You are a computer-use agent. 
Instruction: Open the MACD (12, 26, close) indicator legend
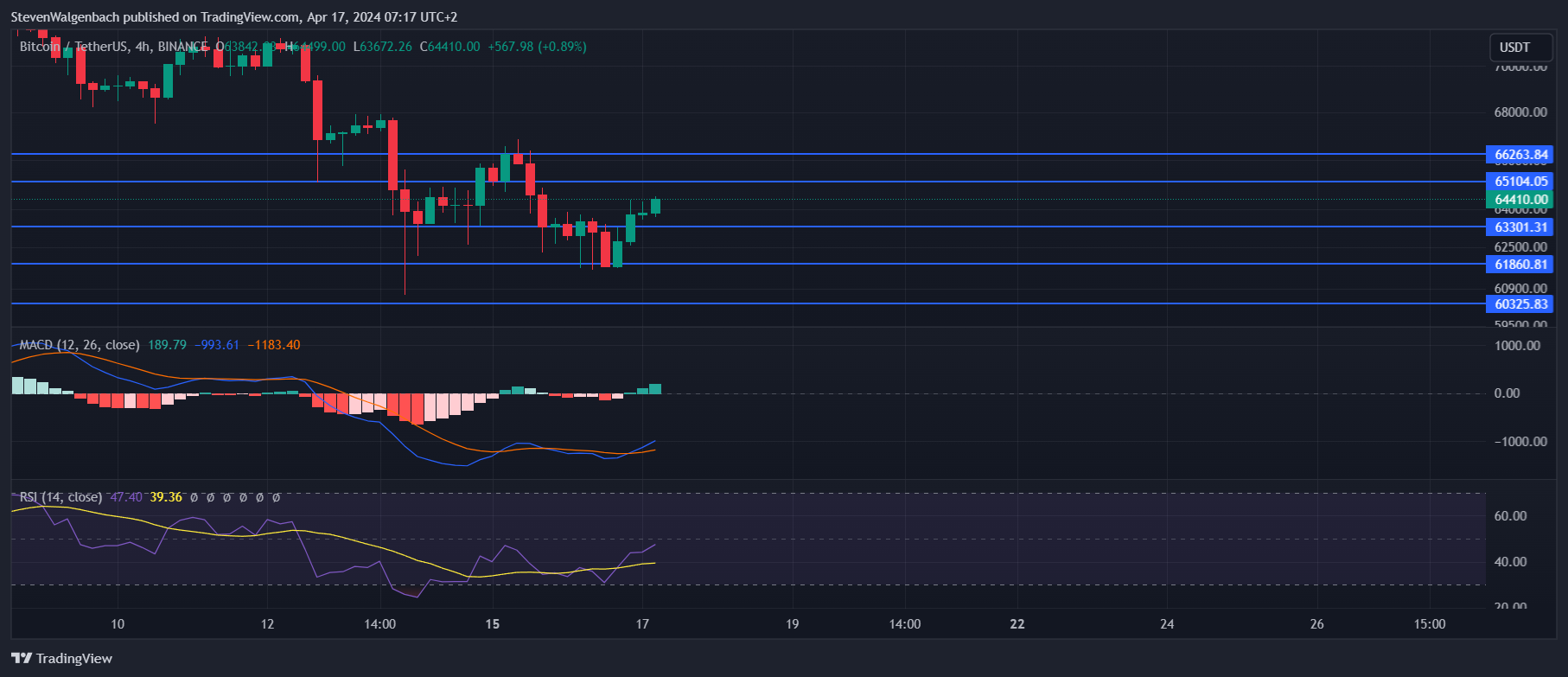pos(80,345)
